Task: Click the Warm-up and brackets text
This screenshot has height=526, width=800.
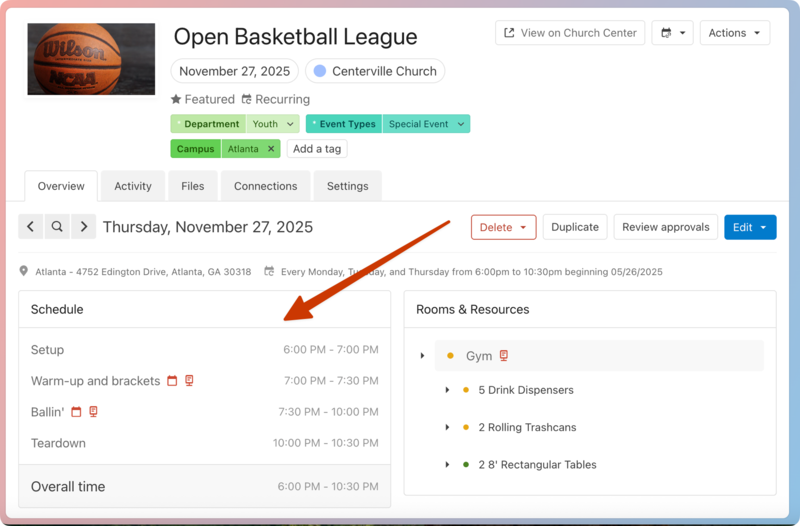Action: pos(95,381)
